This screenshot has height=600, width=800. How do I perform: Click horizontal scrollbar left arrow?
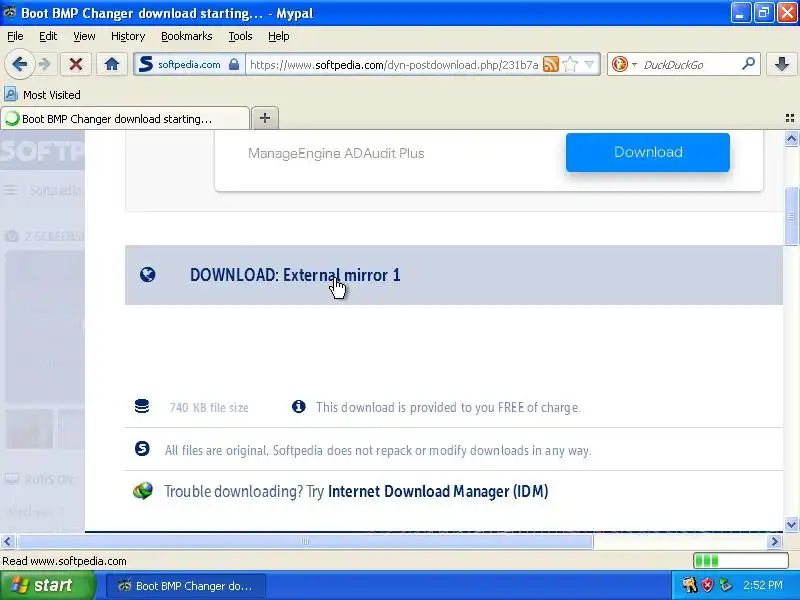(8, 541)
